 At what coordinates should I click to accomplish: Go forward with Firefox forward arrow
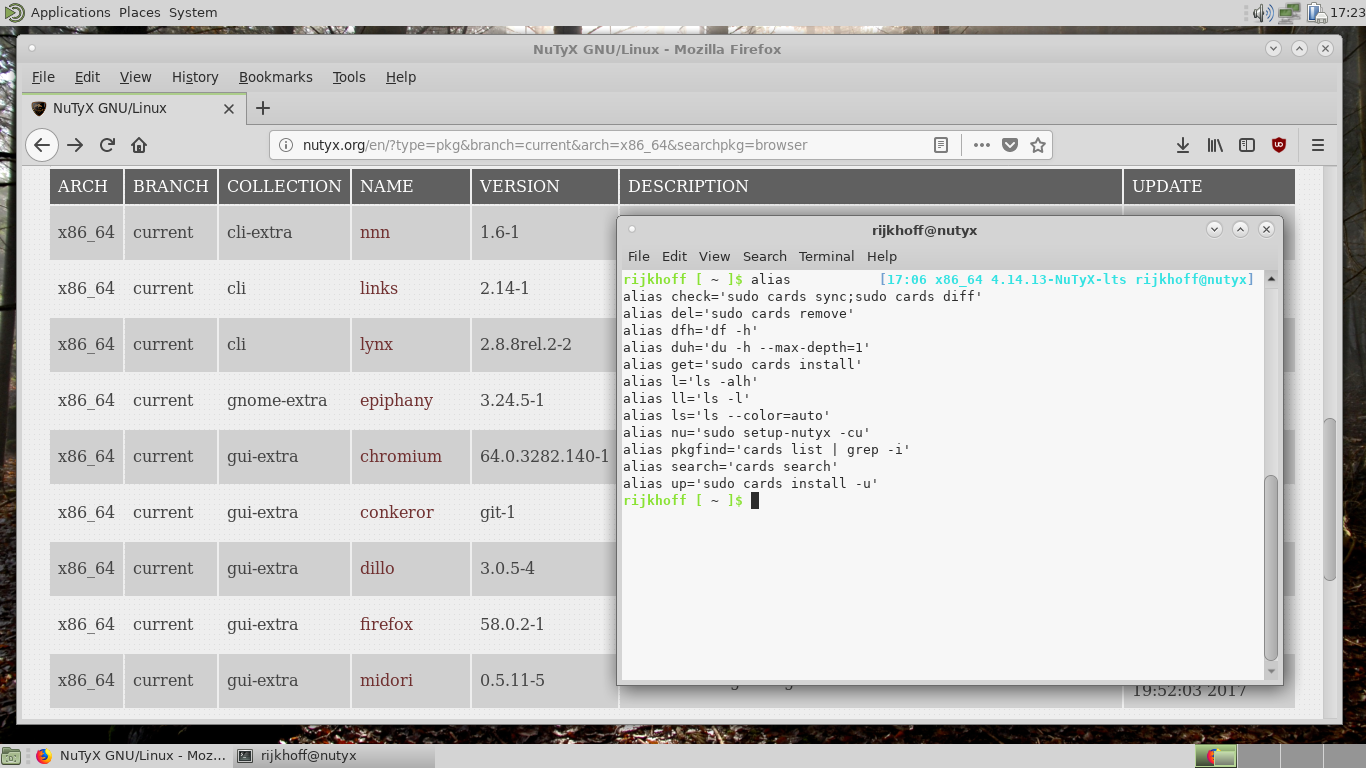[x=75, y=145]
